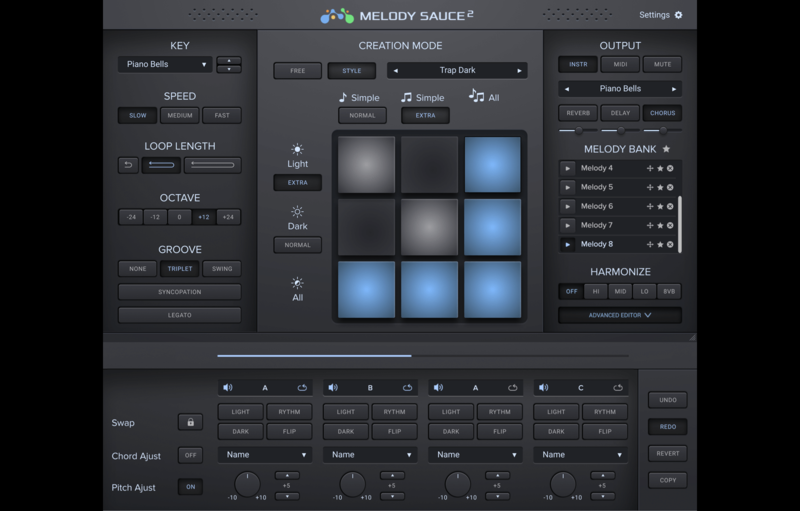Set speed to MEDIUM
The height and width of the screenshot is (511, 800).
point(180,115)
